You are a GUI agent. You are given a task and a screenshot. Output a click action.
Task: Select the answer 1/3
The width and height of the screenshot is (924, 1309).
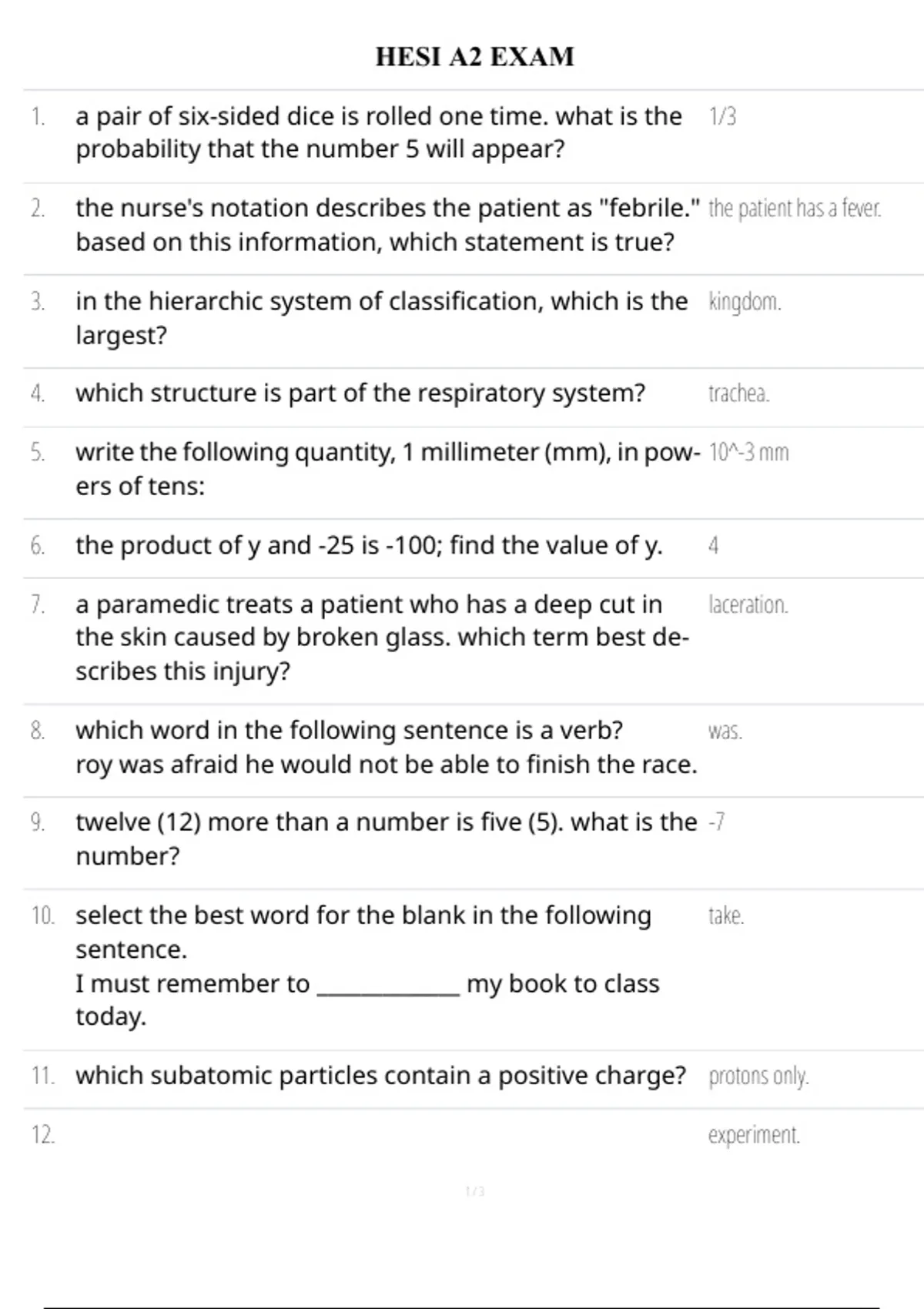tap(722, 116)
